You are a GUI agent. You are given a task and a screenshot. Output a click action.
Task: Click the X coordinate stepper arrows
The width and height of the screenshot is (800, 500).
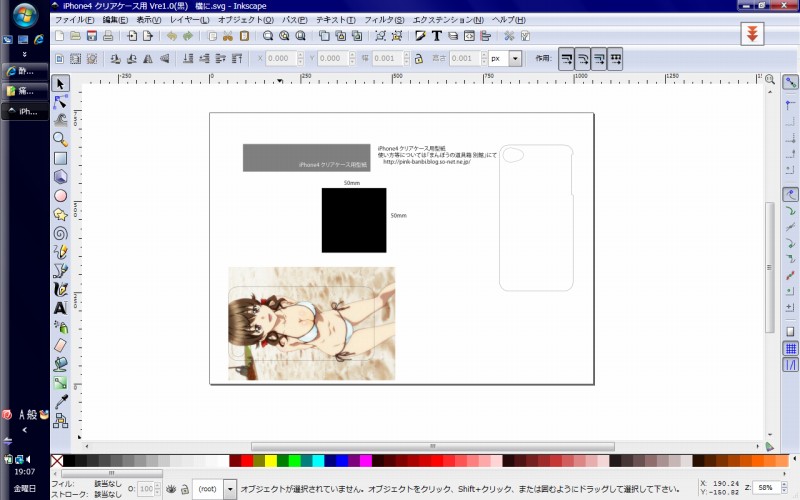300,58
